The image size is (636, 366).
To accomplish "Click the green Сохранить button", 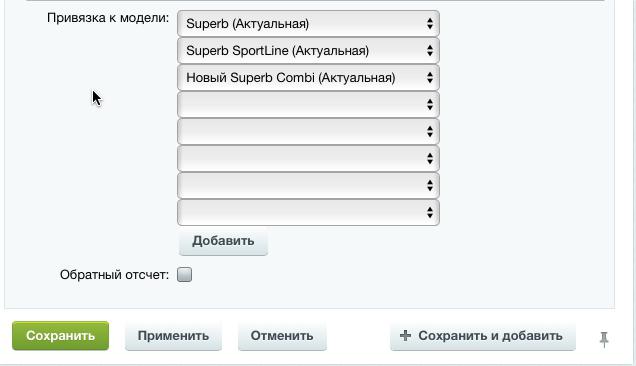I will (60, 336).
